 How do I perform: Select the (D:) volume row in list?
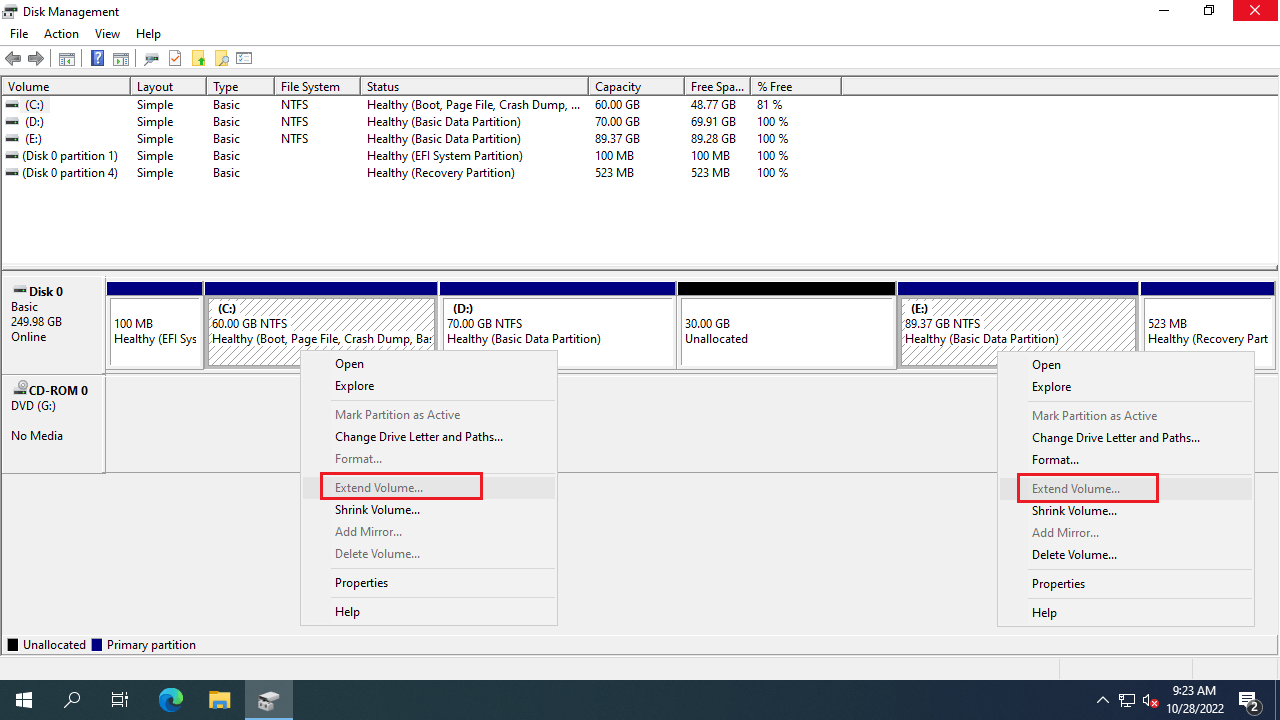pos(36,122)
